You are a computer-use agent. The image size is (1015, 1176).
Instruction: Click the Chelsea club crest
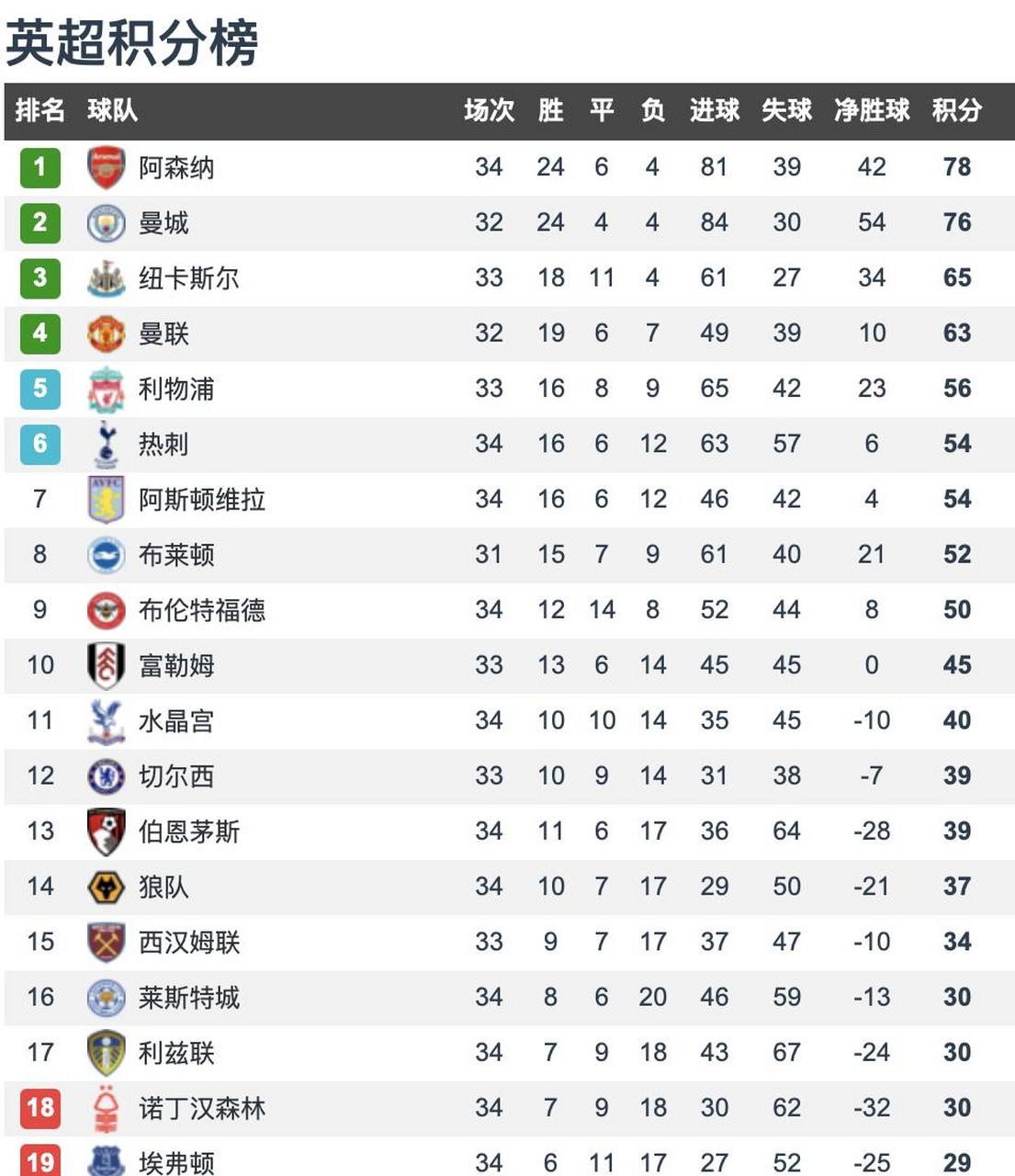(x=106, y=776)
